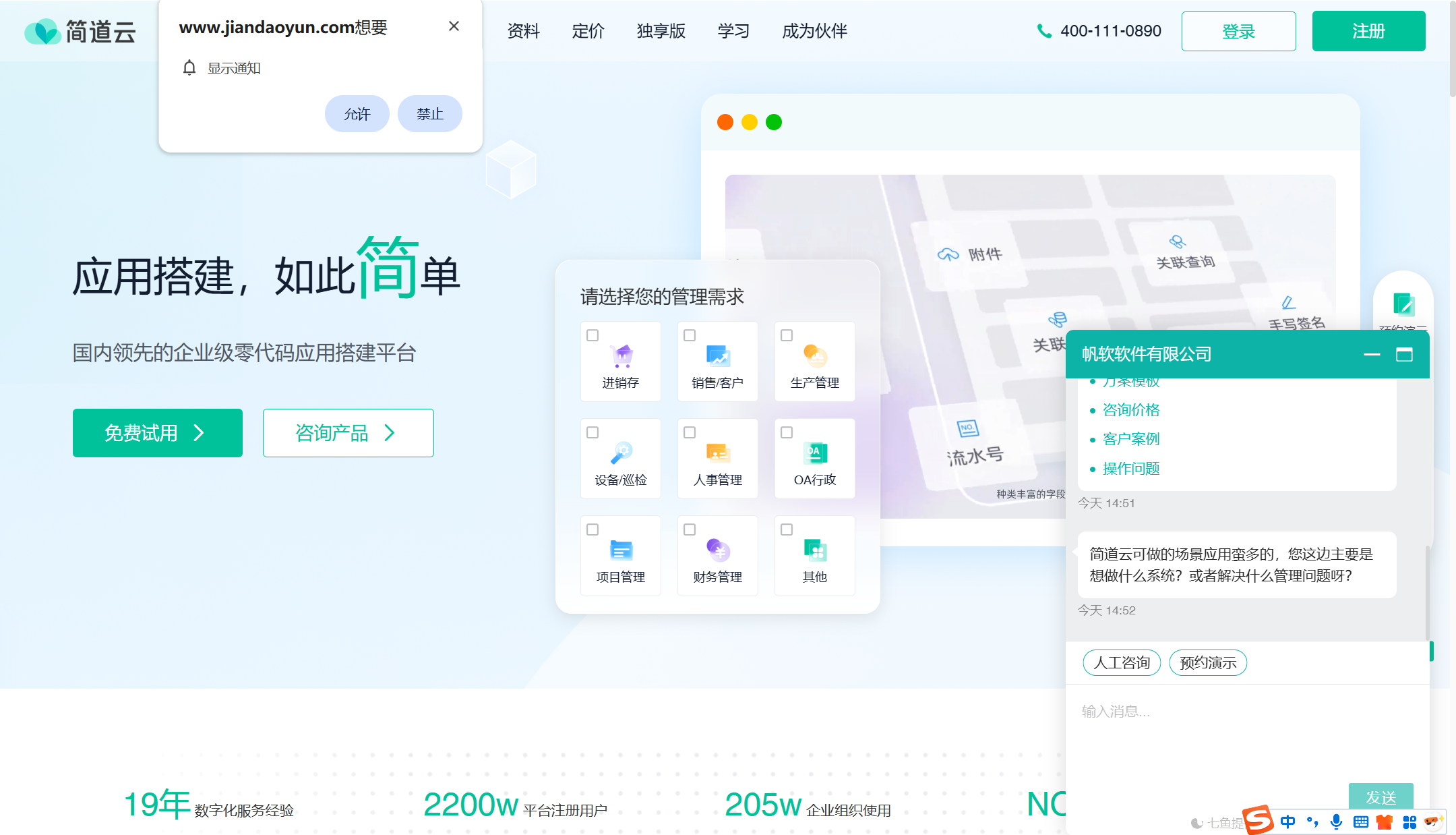The image size is (1456, 835).
Task: Open the 成为伙伴 navigation menu
Action: point(814,31)
